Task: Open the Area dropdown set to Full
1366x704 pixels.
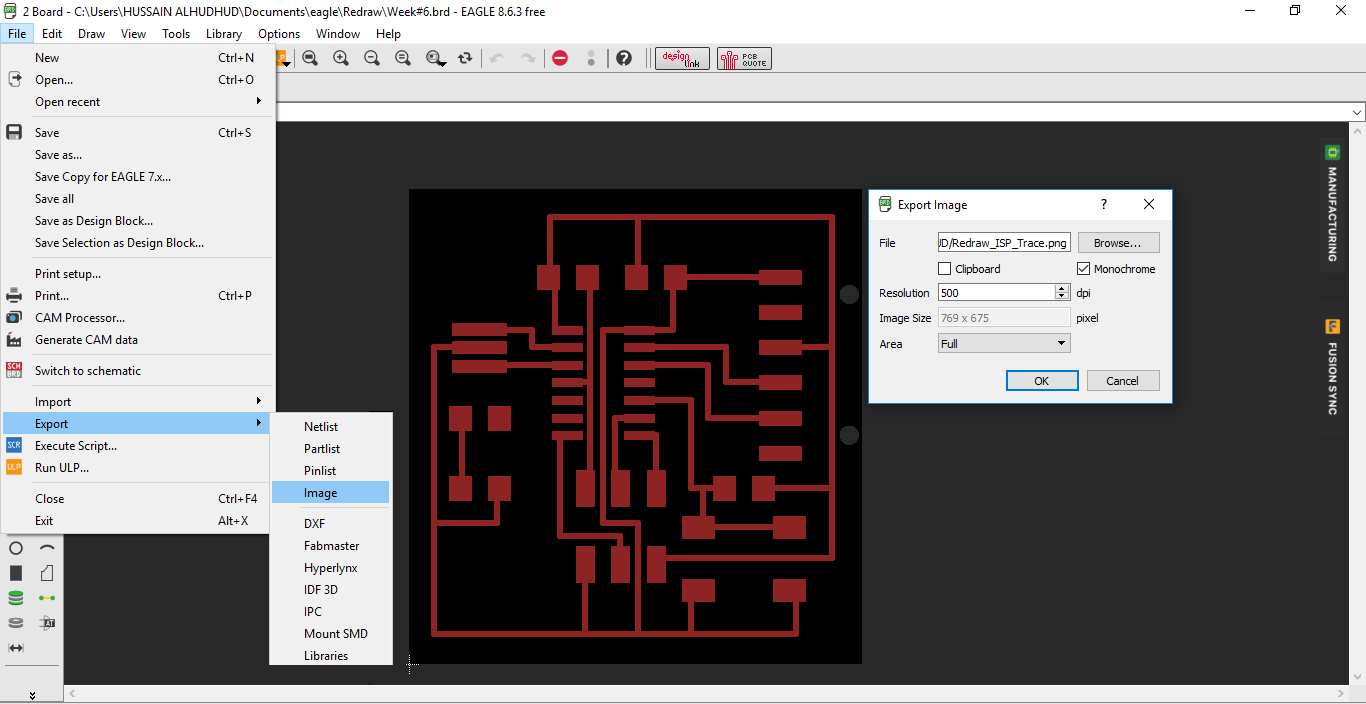Action: [x=1004, y=343]
